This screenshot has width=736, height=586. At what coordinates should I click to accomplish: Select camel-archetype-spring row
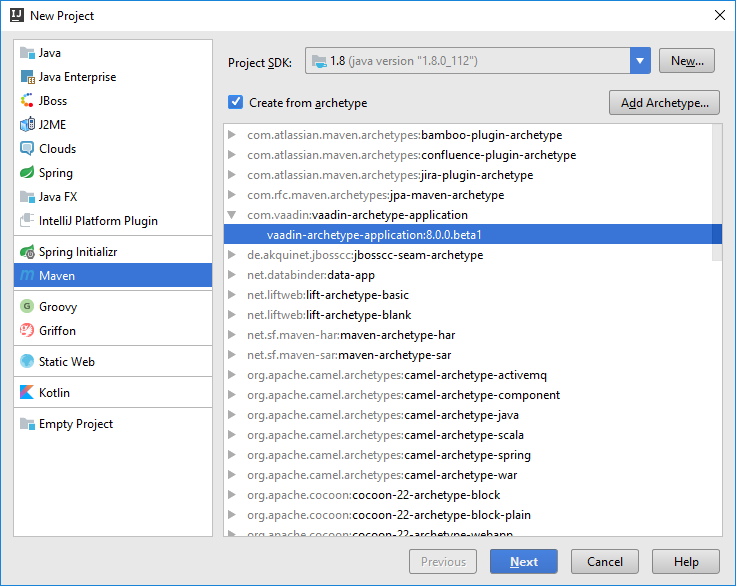473,455
